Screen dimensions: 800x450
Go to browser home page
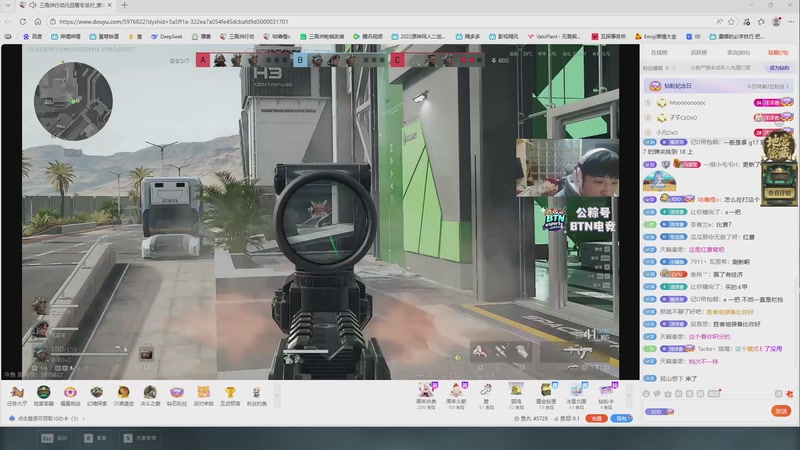[38, 21]
